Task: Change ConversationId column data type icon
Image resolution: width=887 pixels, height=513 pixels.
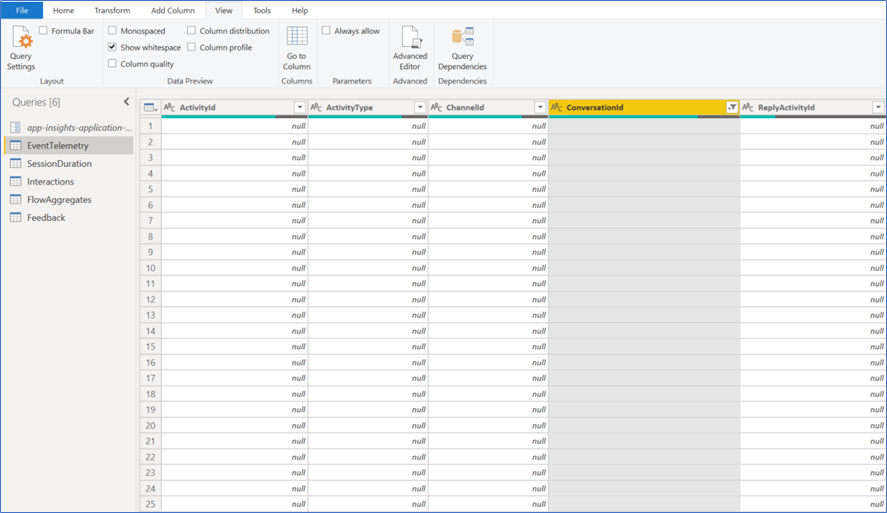Action: pos(557,107)
